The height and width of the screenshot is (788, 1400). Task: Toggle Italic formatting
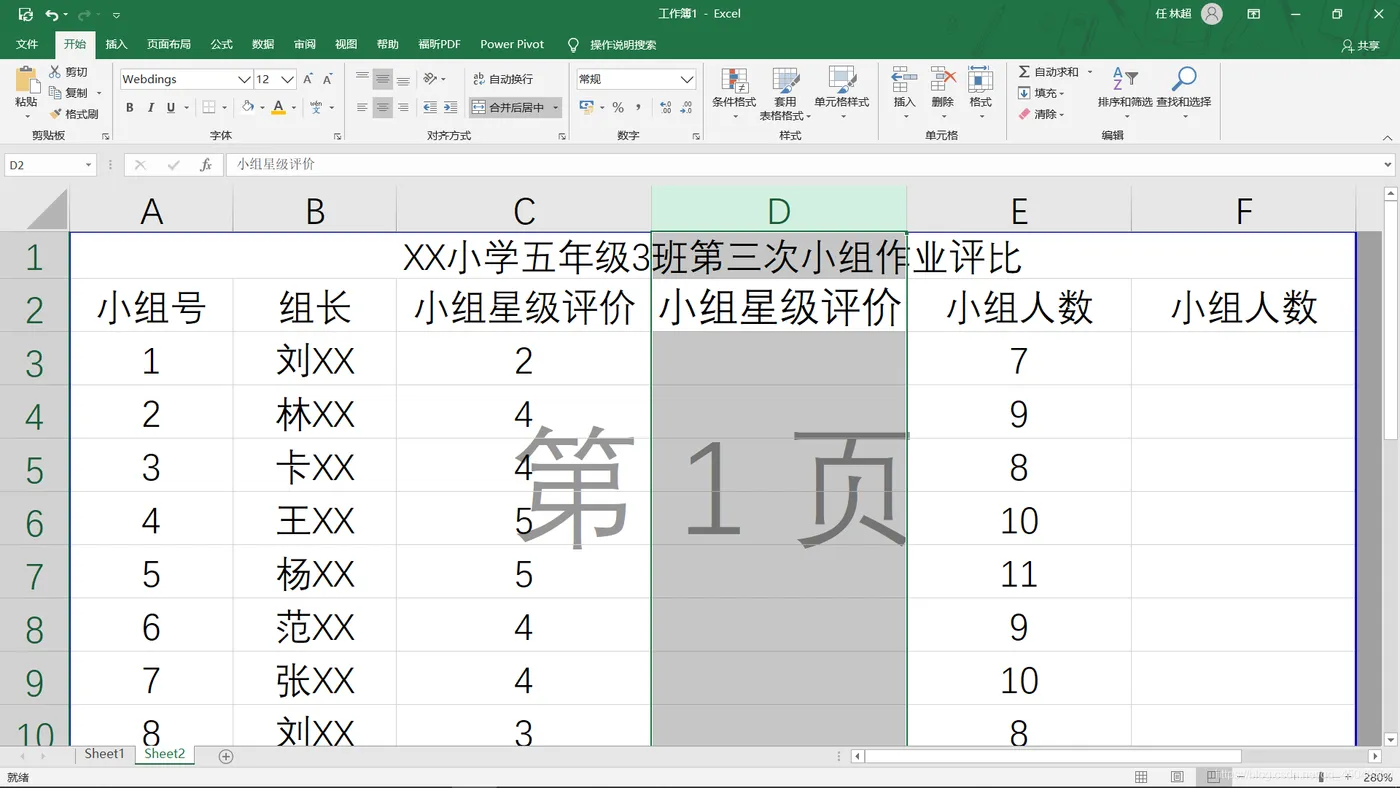pos(150,107)
